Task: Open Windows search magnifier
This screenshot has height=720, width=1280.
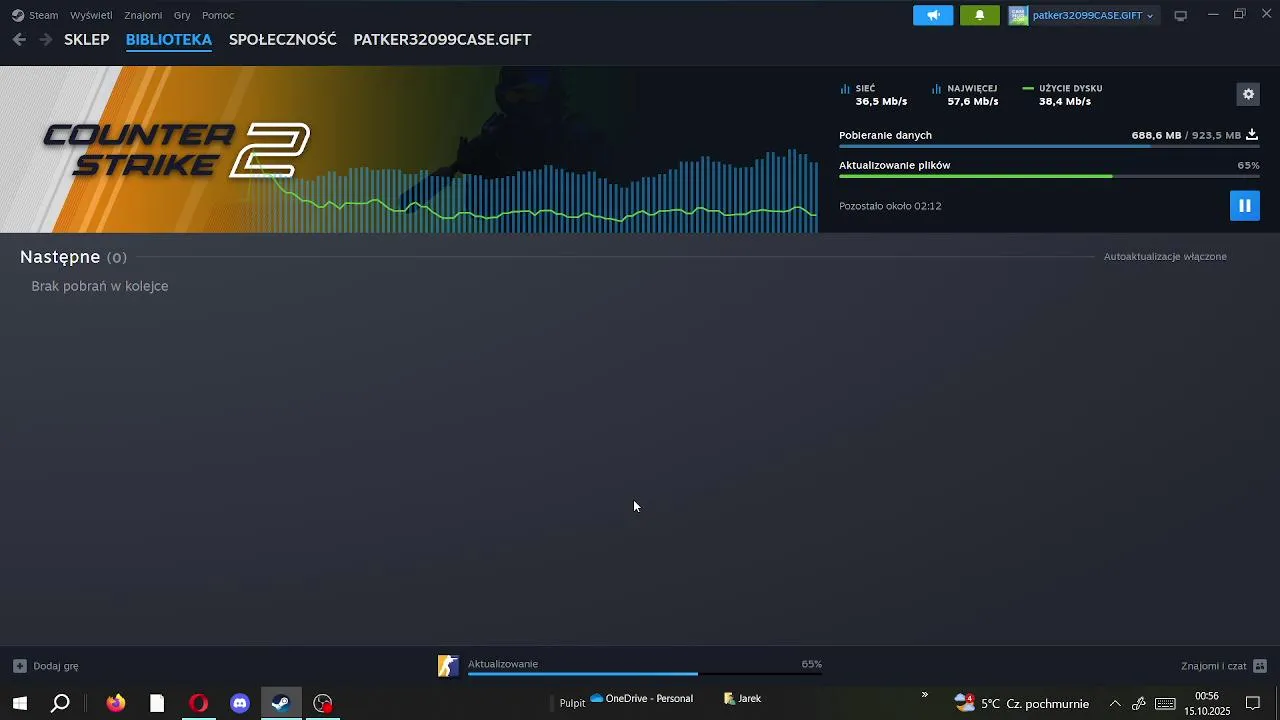Action: [60, 703]
